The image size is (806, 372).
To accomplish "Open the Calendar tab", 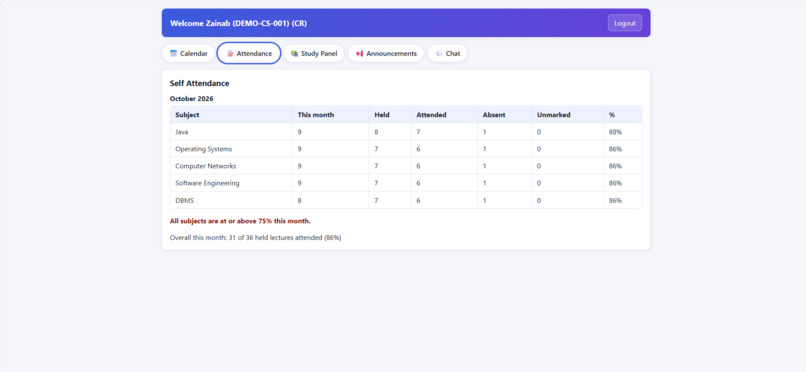I will click(188, 53).
